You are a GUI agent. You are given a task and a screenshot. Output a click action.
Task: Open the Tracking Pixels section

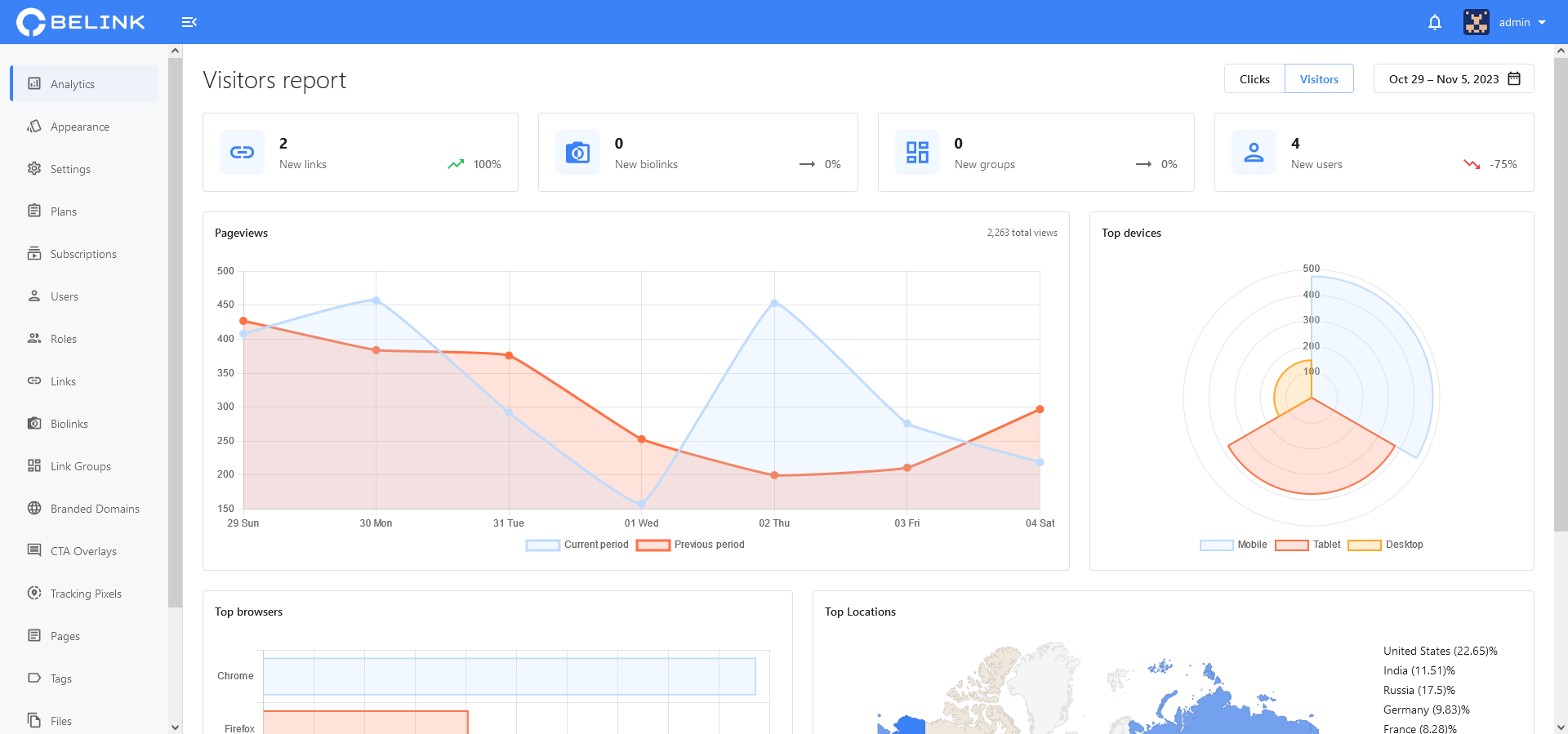pyautogui.click(x=86, y=594)
